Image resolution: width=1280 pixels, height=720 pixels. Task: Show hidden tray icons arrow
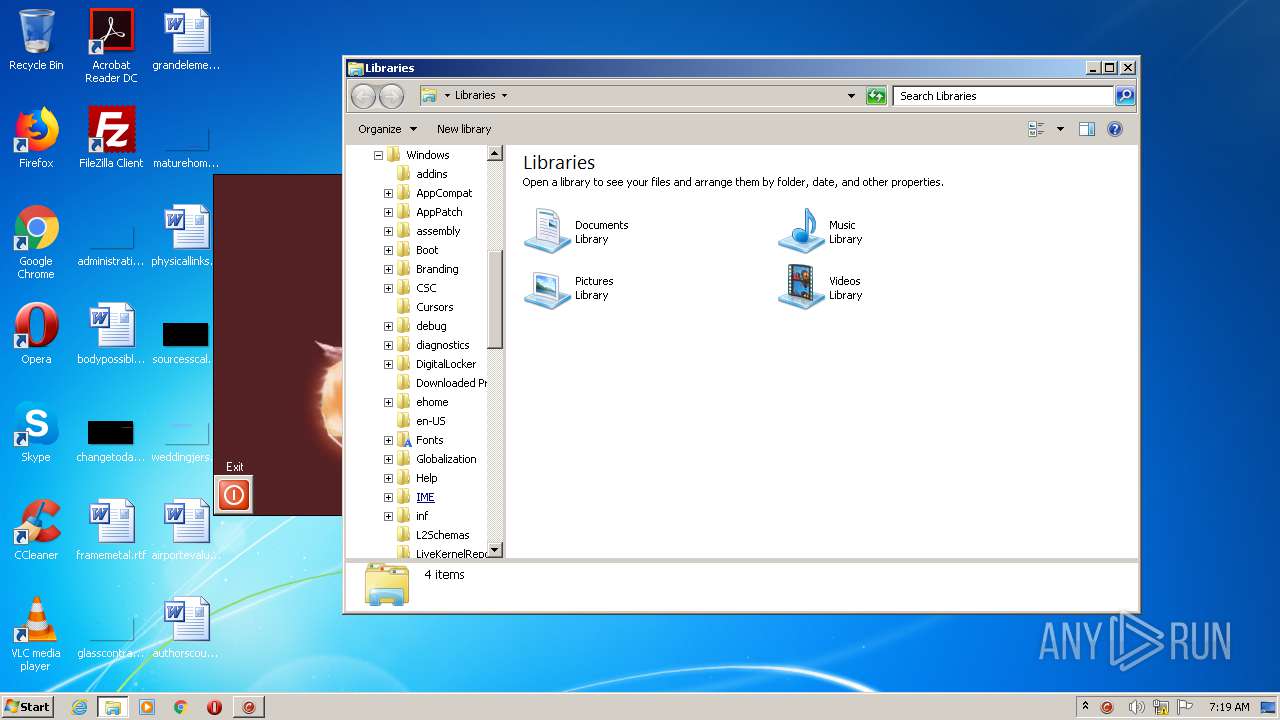[x=1085, y=707]
